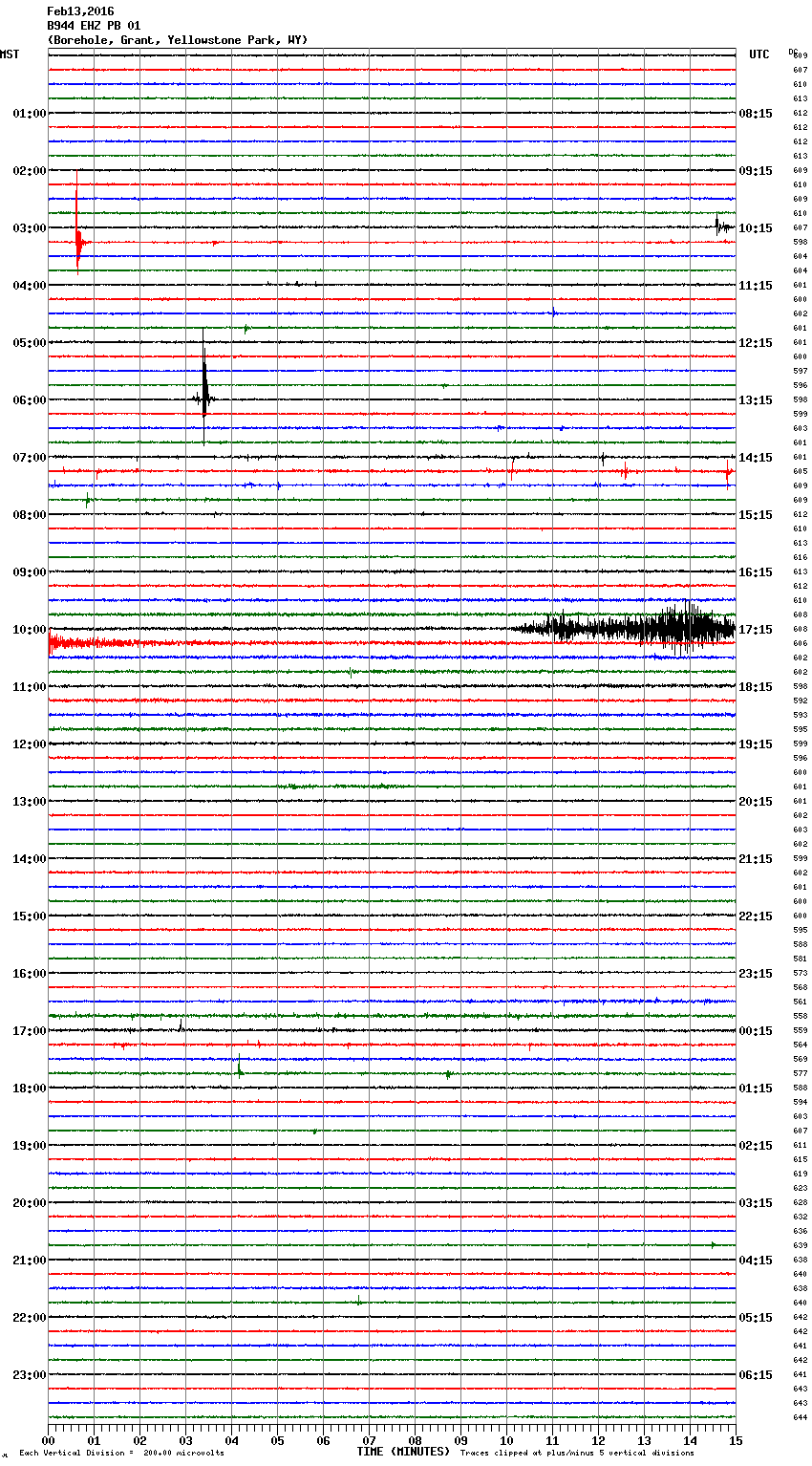Click the large black earthquake waveform before 17:15 UTC
The height and width of the screenshot is (1466, 812).
[x=626, y=629]
